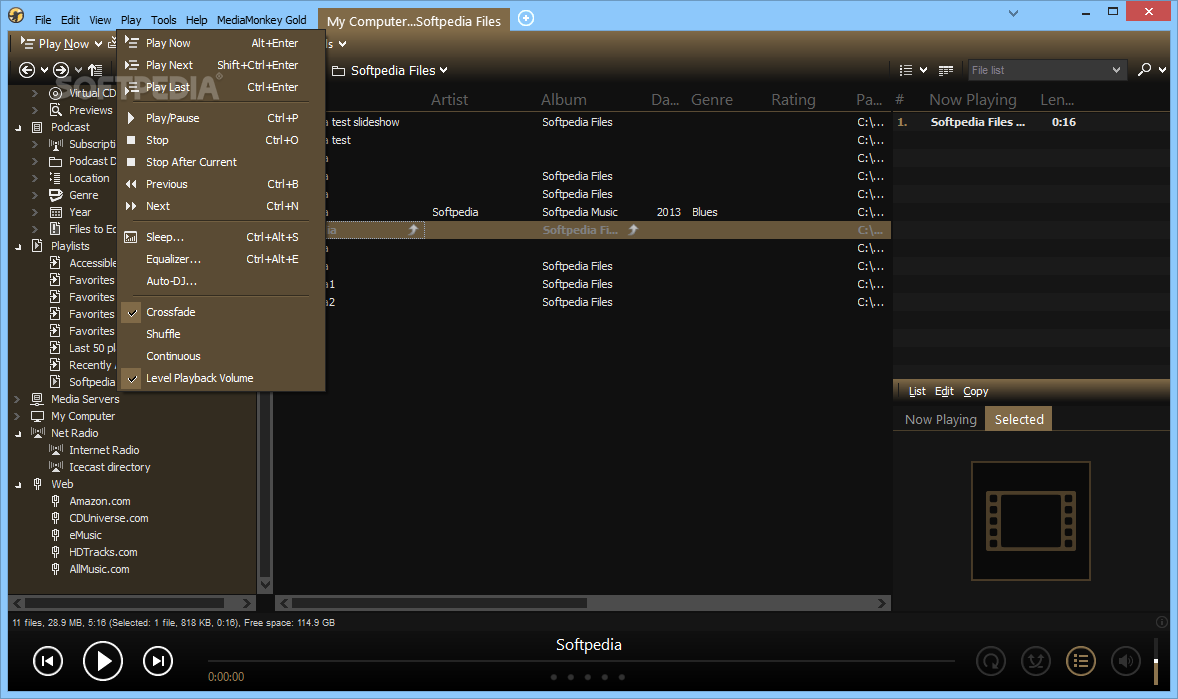Image resolution: width=1178 pixels, height=699 pixels.
Task: Click the MediaMonkey logo icon in title bar
Action: tap(16, 15)
